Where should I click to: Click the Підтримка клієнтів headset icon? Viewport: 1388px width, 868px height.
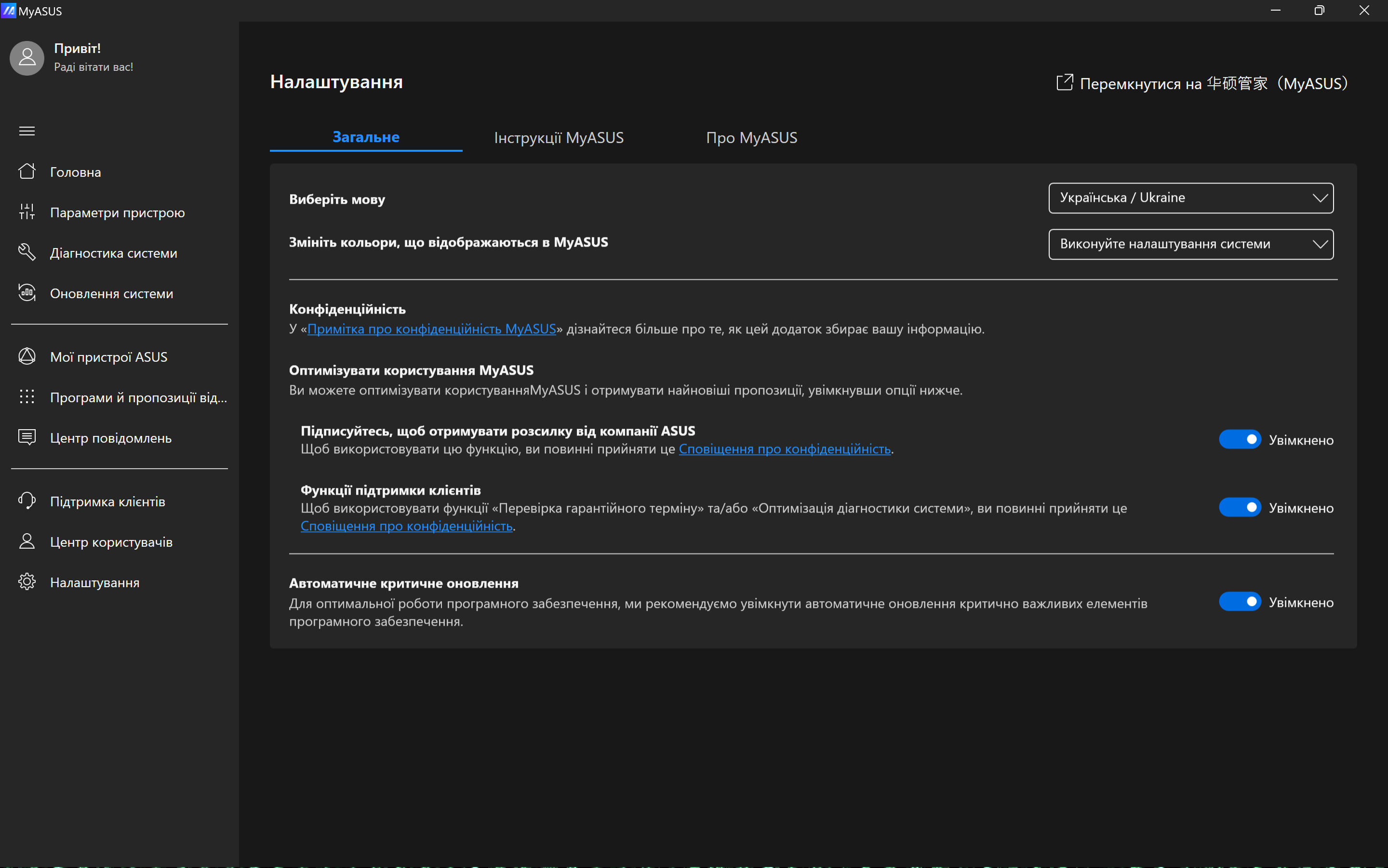point(27,501)
